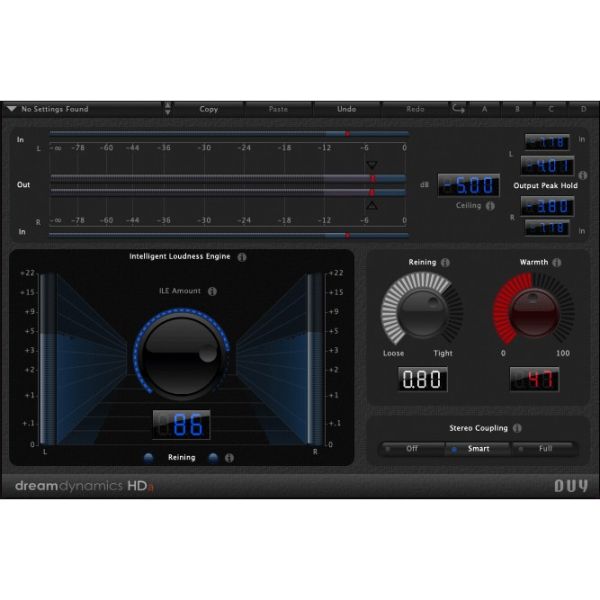Click the red Warmth knob
The width and height of the screenshot is (600, 600).
coord(535,314)
